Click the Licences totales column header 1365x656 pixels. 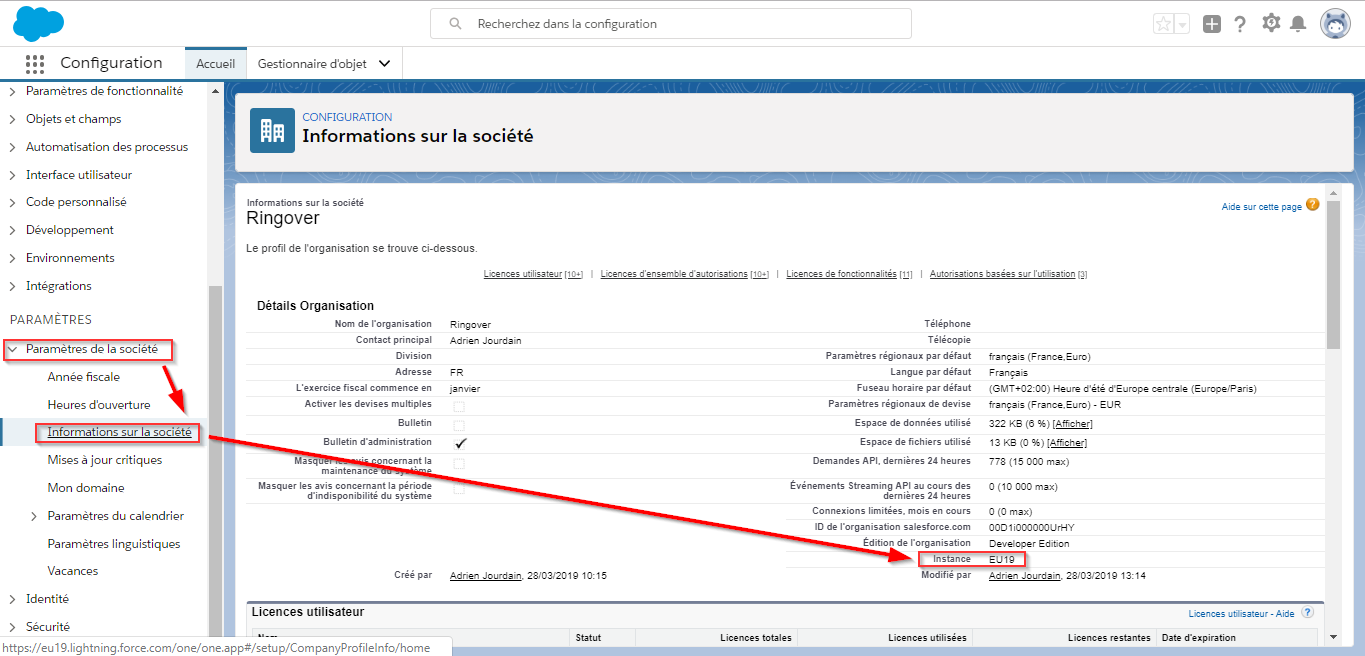coord(756,638)
